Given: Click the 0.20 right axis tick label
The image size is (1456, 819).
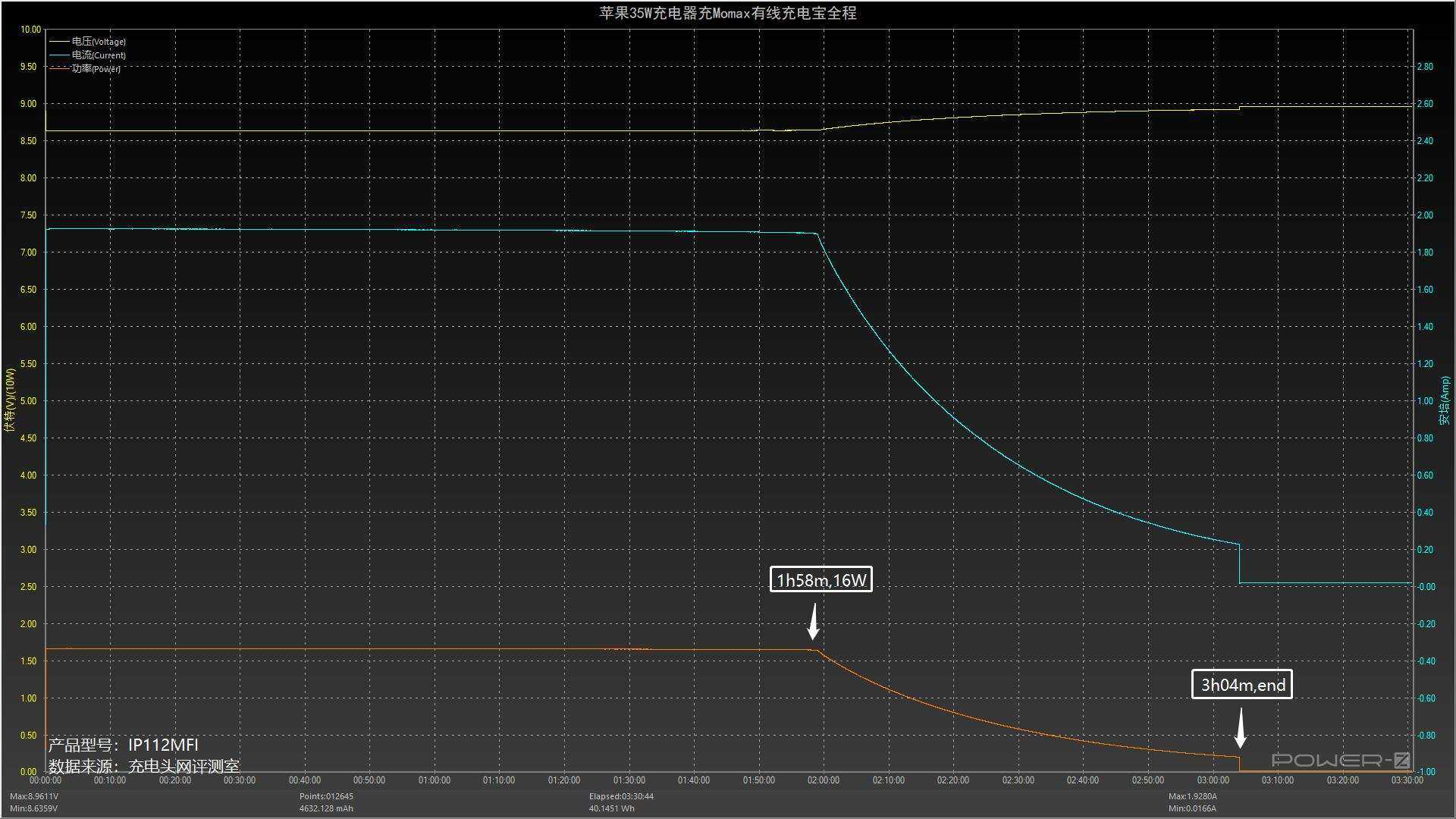Looking at the screenshot, I should point(1426,550).
